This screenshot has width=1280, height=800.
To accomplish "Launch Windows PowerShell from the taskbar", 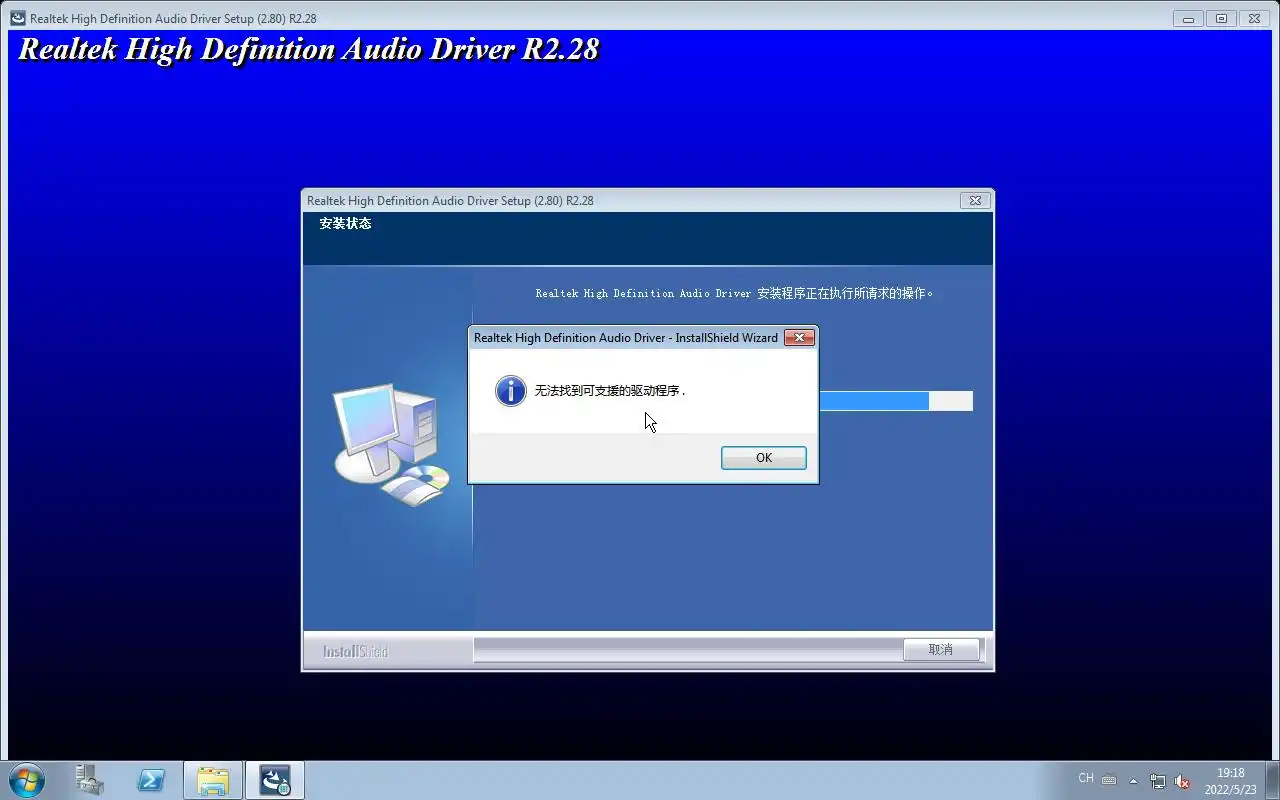I will [151, 780].
